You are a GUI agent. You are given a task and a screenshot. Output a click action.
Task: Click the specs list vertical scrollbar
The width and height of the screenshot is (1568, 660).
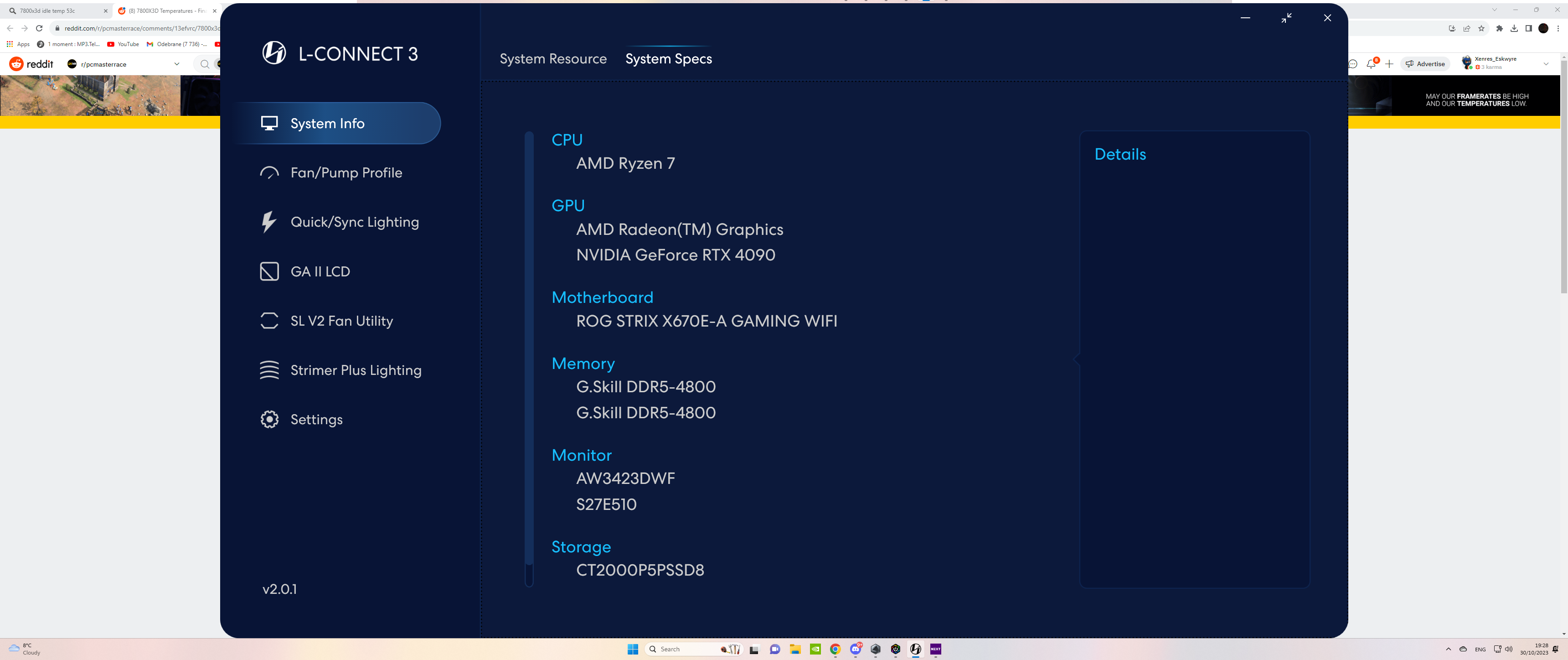(528, 359)
